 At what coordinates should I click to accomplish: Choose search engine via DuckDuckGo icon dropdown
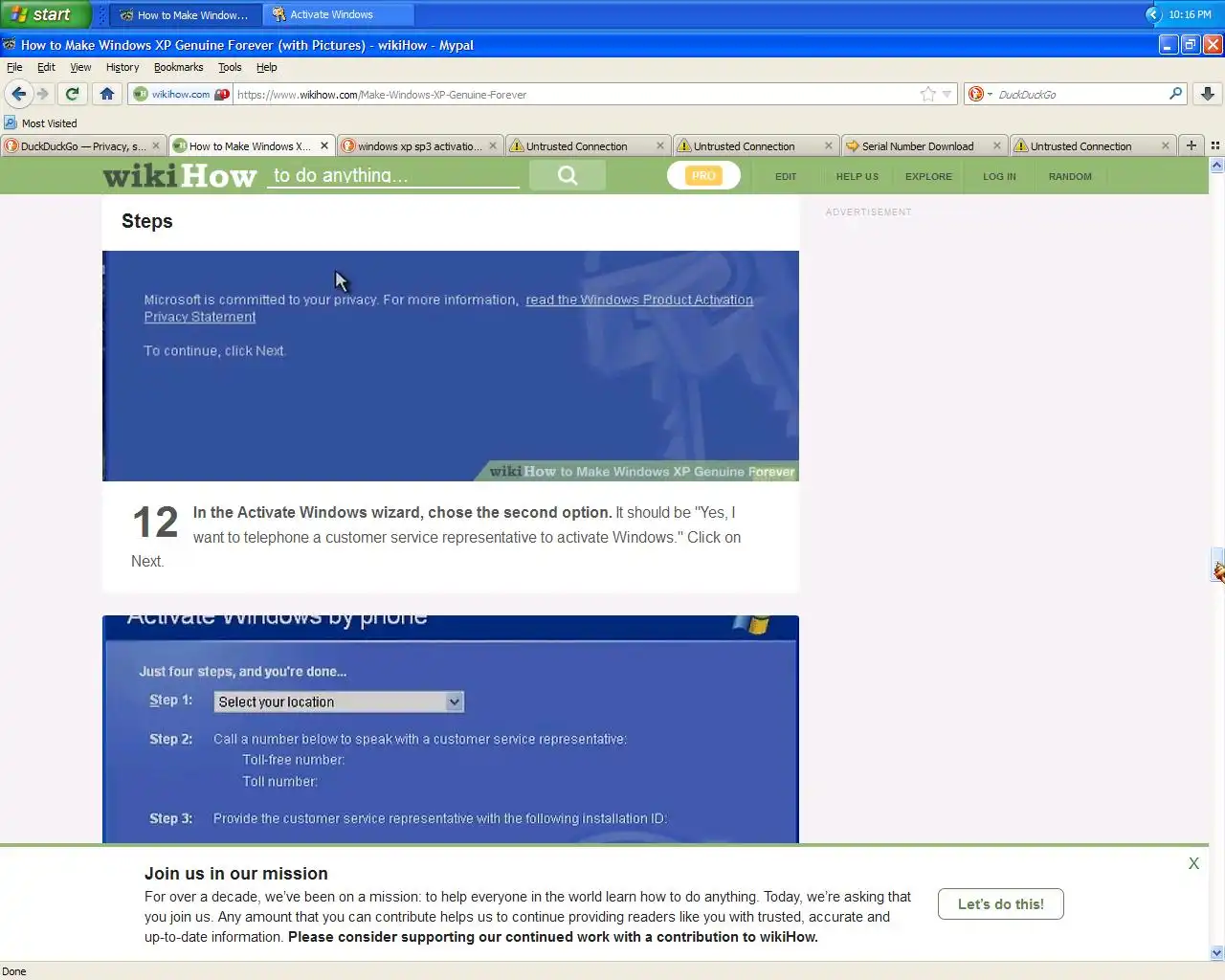pos(980,94)
